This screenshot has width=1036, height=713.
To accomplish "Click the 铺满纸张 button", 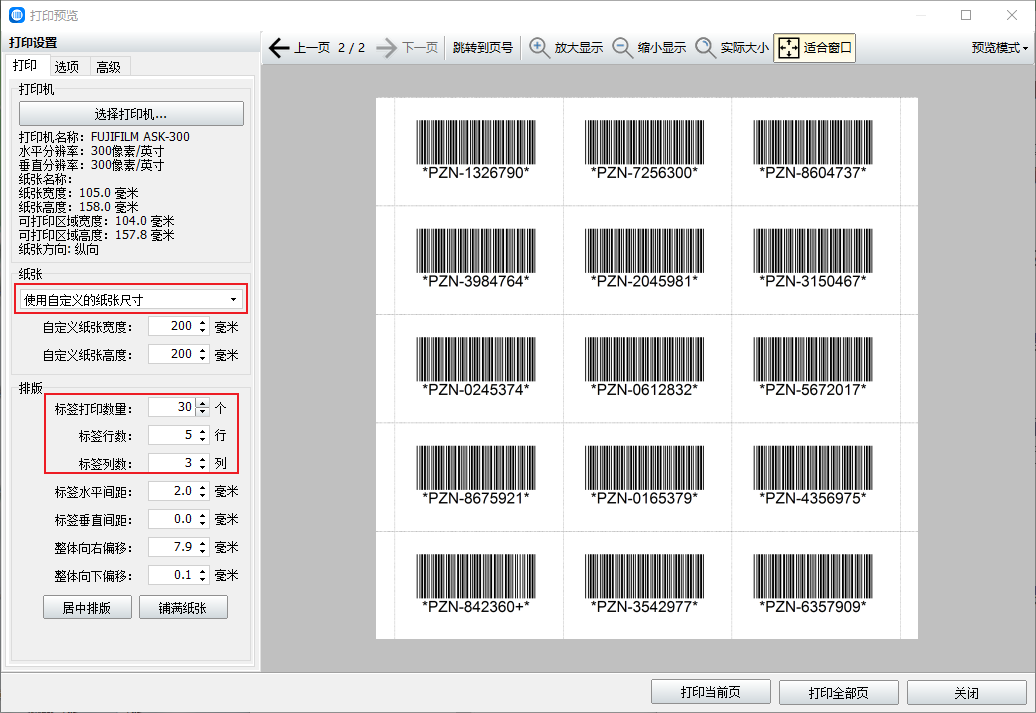I will click(x=183, y=607).
